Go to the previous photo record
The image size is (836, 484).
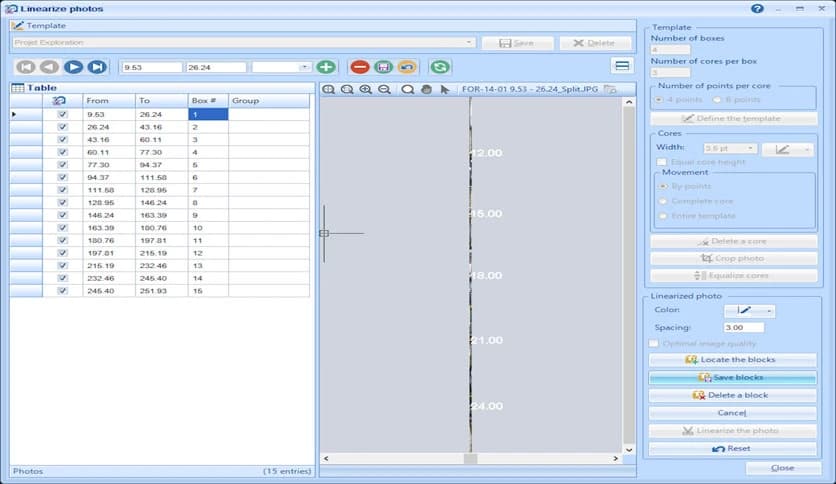pyautogui.click(x=50, y=67)
